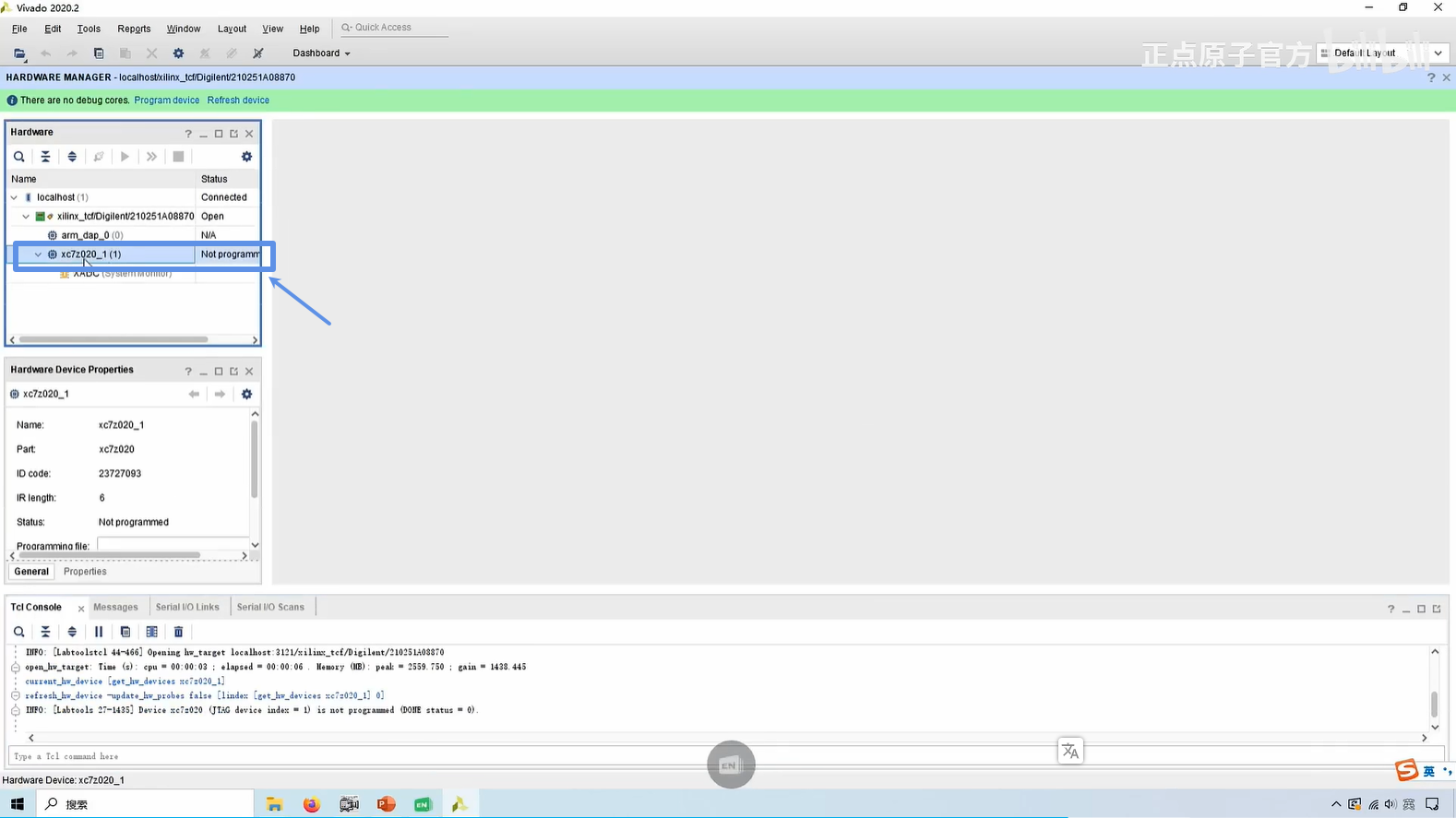This screenshot has width=1456, height=818.
Task: Collapse all rows in Hardware panel
Action: click(45, 157)
